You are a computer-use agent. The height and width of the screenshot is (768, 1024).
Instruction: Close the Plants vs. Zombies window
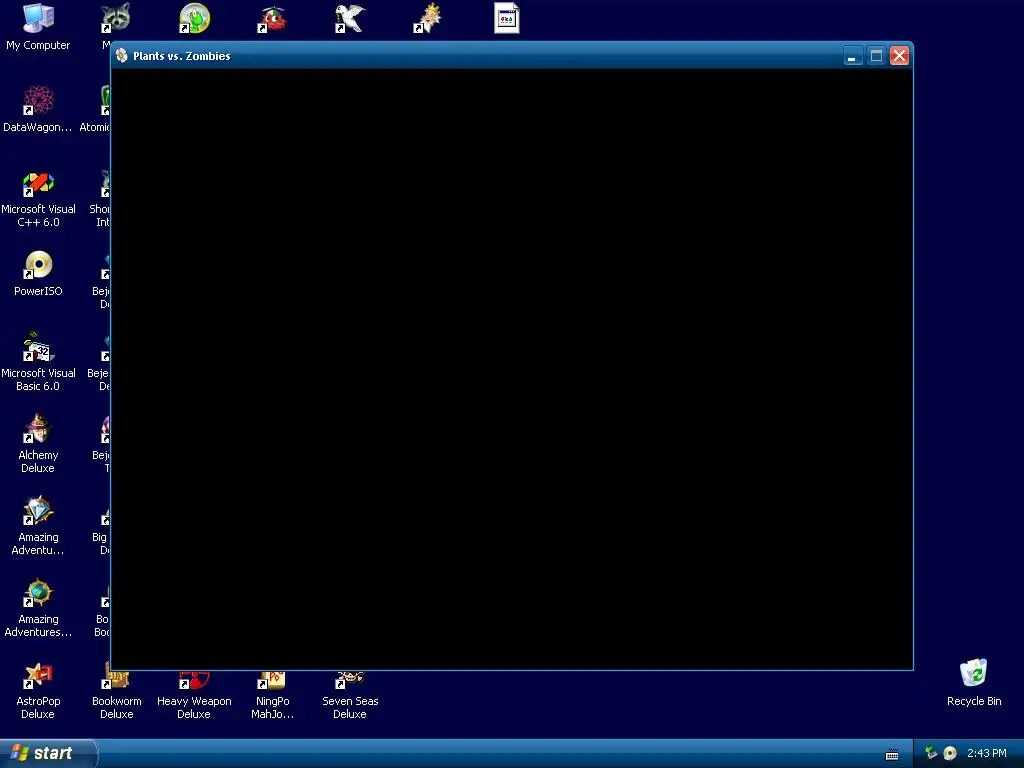899,56
